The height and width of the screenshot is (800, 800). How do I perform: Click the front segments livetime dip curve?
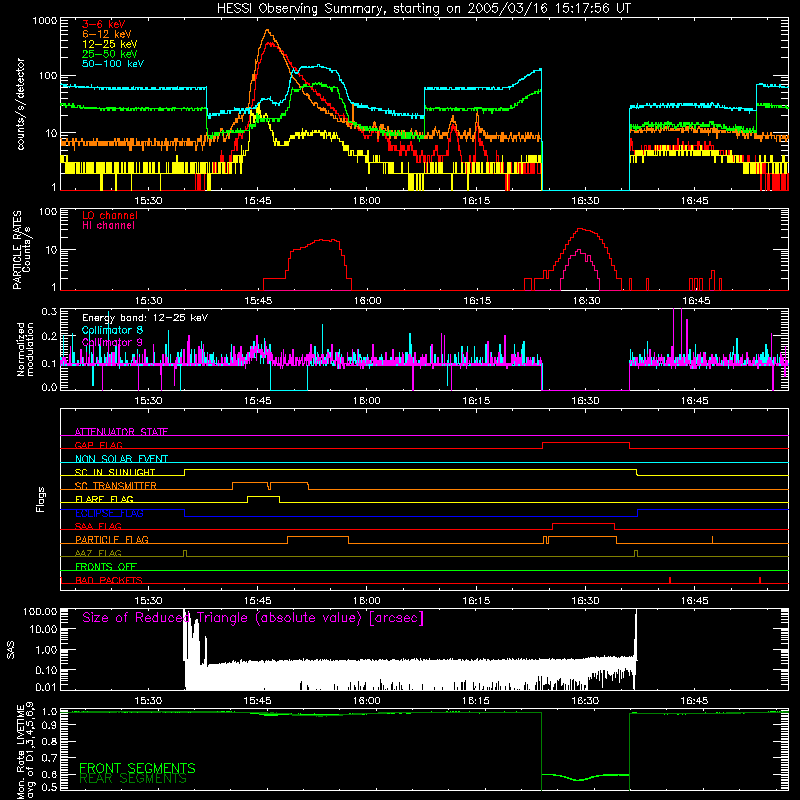585,777
